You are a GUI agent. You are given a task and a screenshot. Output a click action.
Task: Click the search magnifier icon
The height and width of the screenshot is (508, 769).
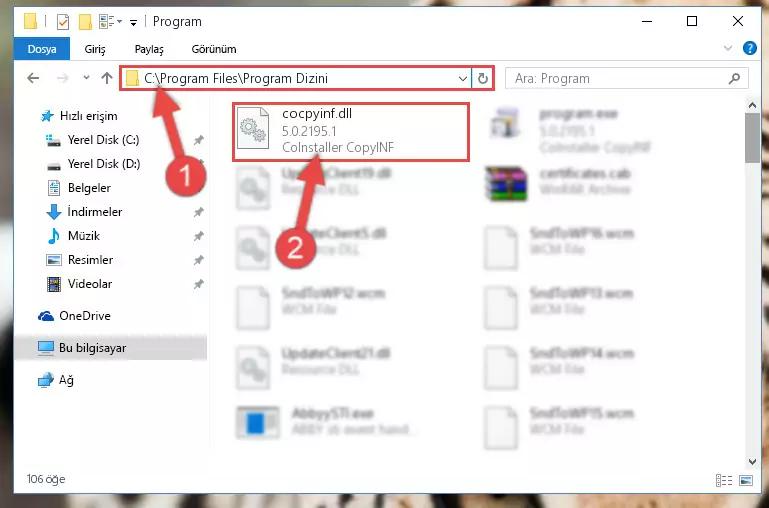pyautogui.click(x=734, y=78)
